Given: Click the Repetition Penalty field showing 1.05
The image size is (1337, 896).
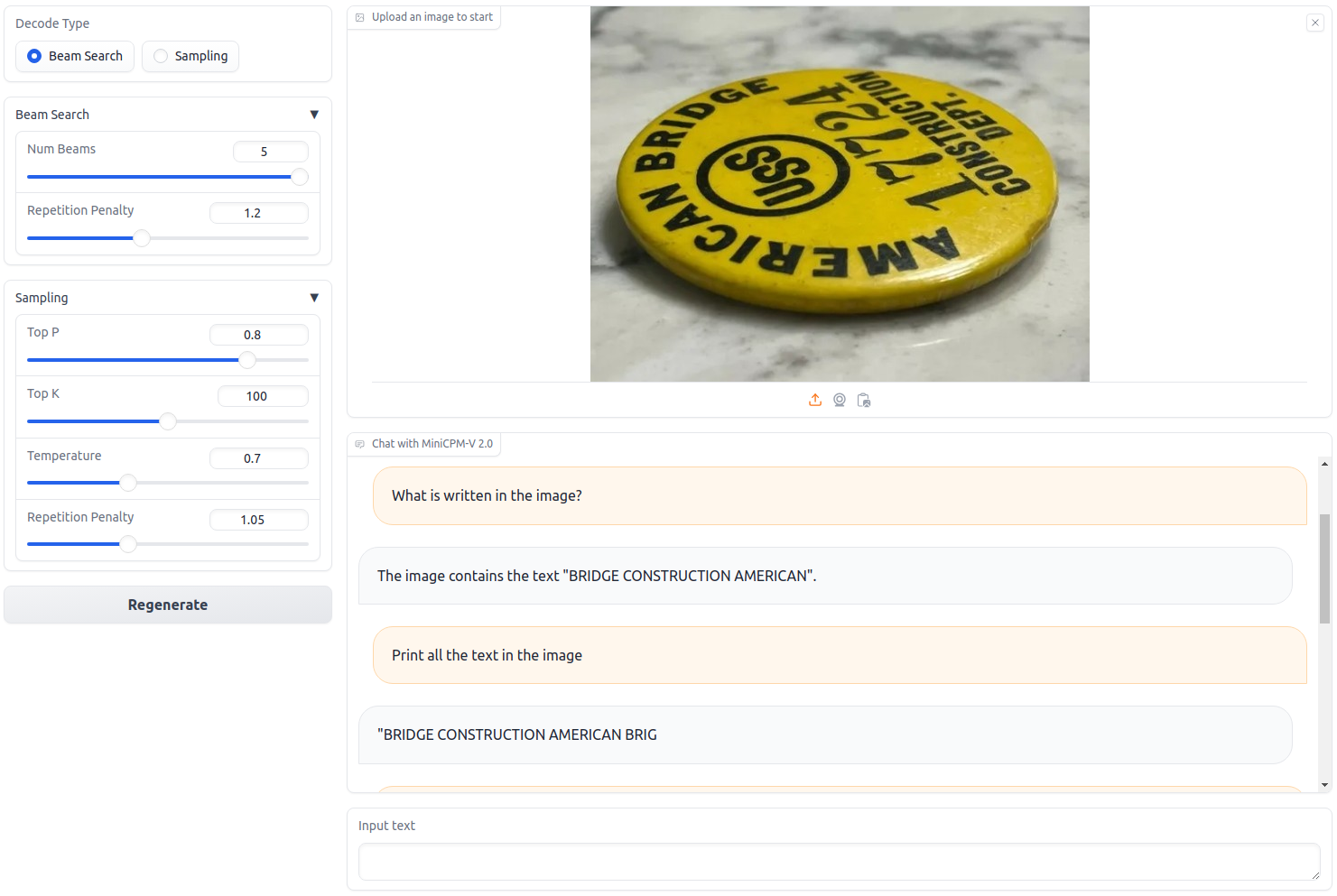Looking at the screenshot, I should click(x=259, y=520).
